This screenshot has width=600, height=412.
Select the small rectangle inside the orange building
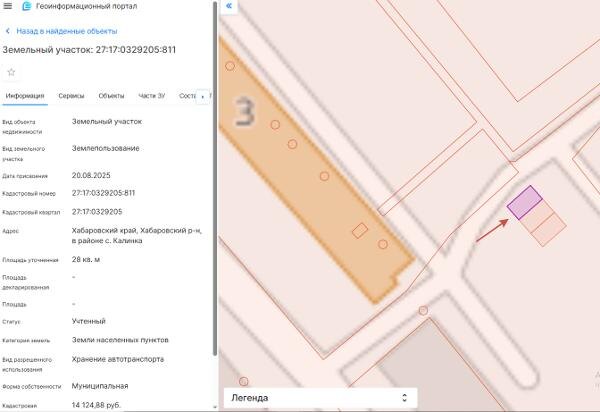pos(360,231)
